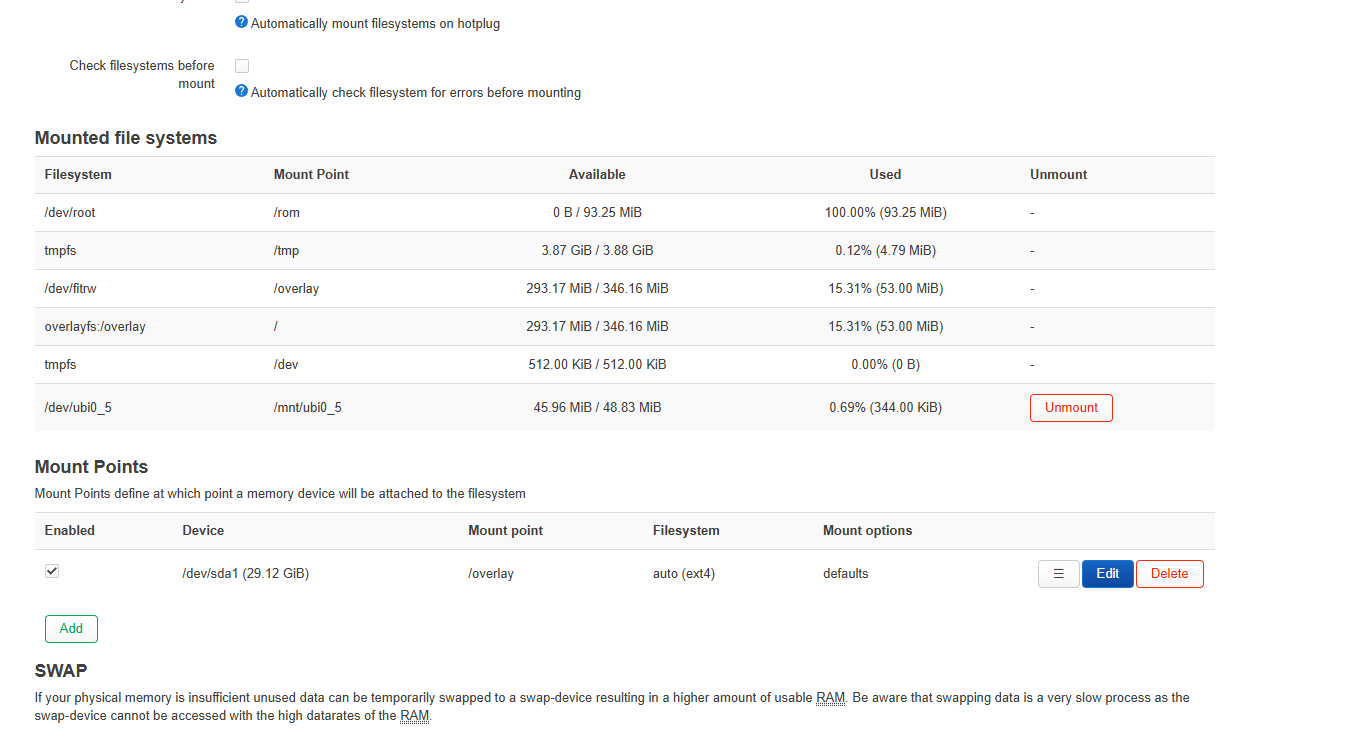Click the Device column header in Mount Points
The image size is (1346, 730).
pos(203,531)
